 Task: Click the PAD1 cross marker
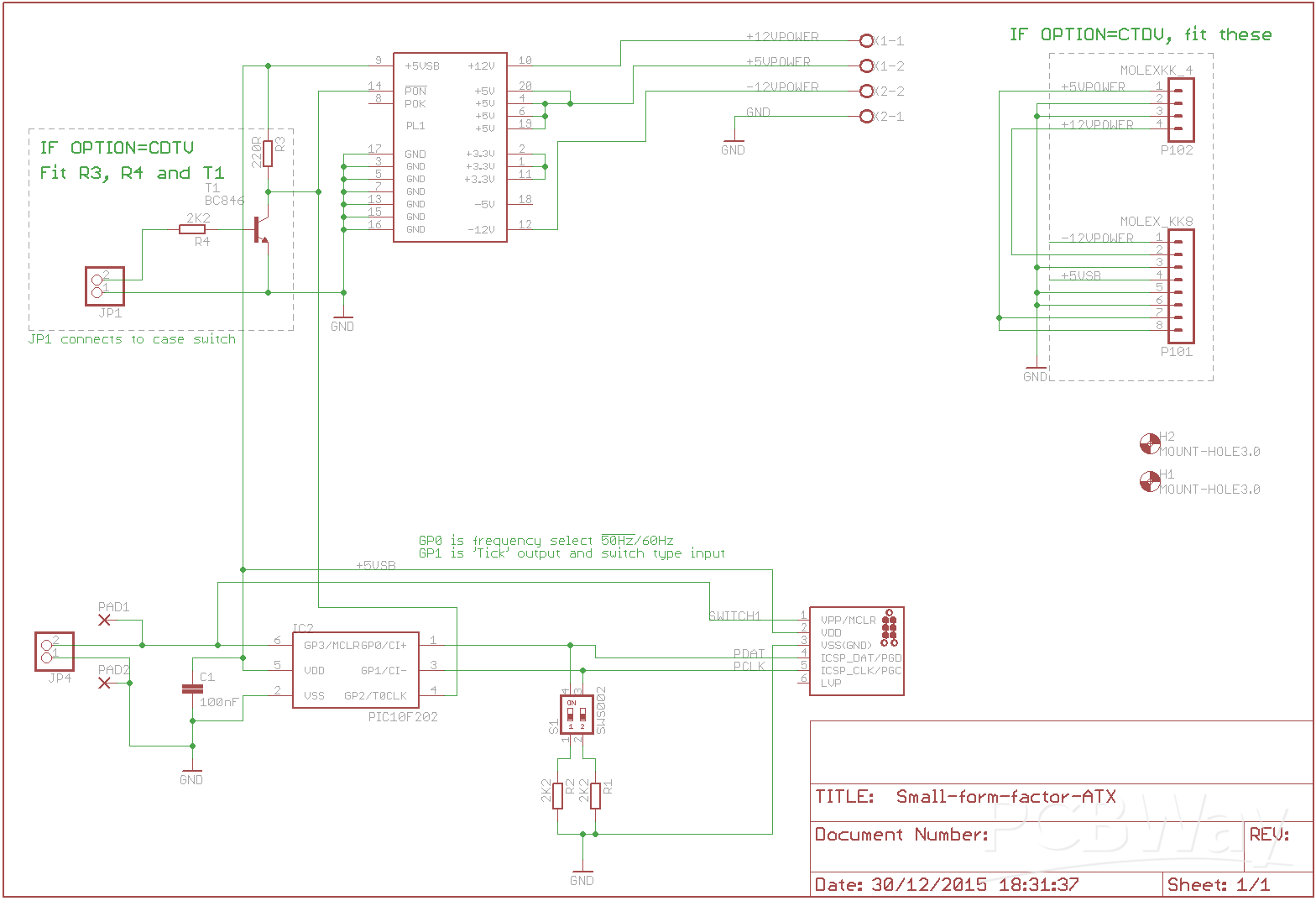click(105, 620)
